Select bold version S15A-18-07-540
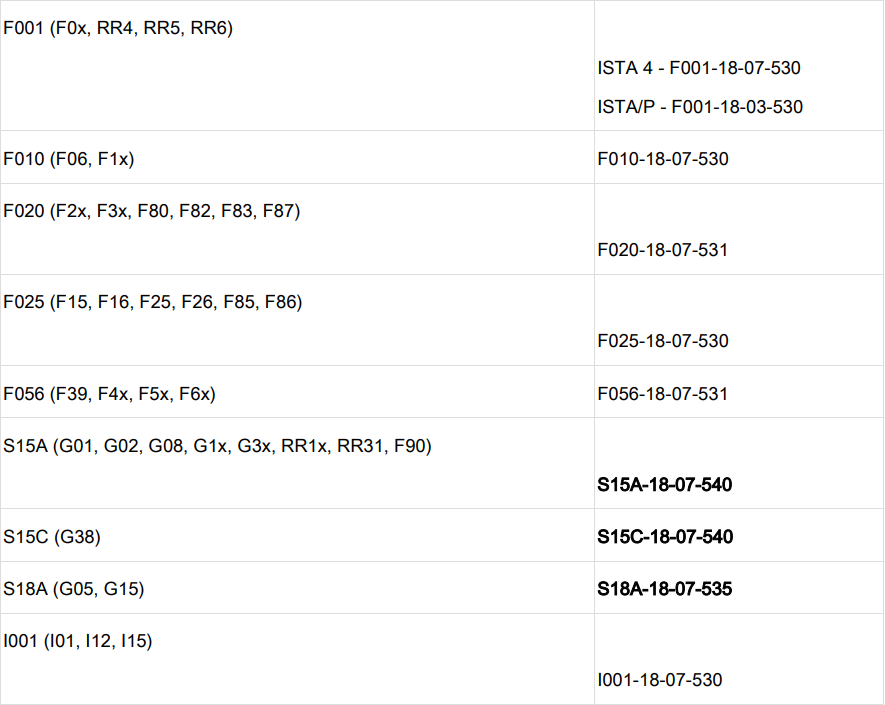Viewport: 885px width, 705px height. (x=665, y=485)
